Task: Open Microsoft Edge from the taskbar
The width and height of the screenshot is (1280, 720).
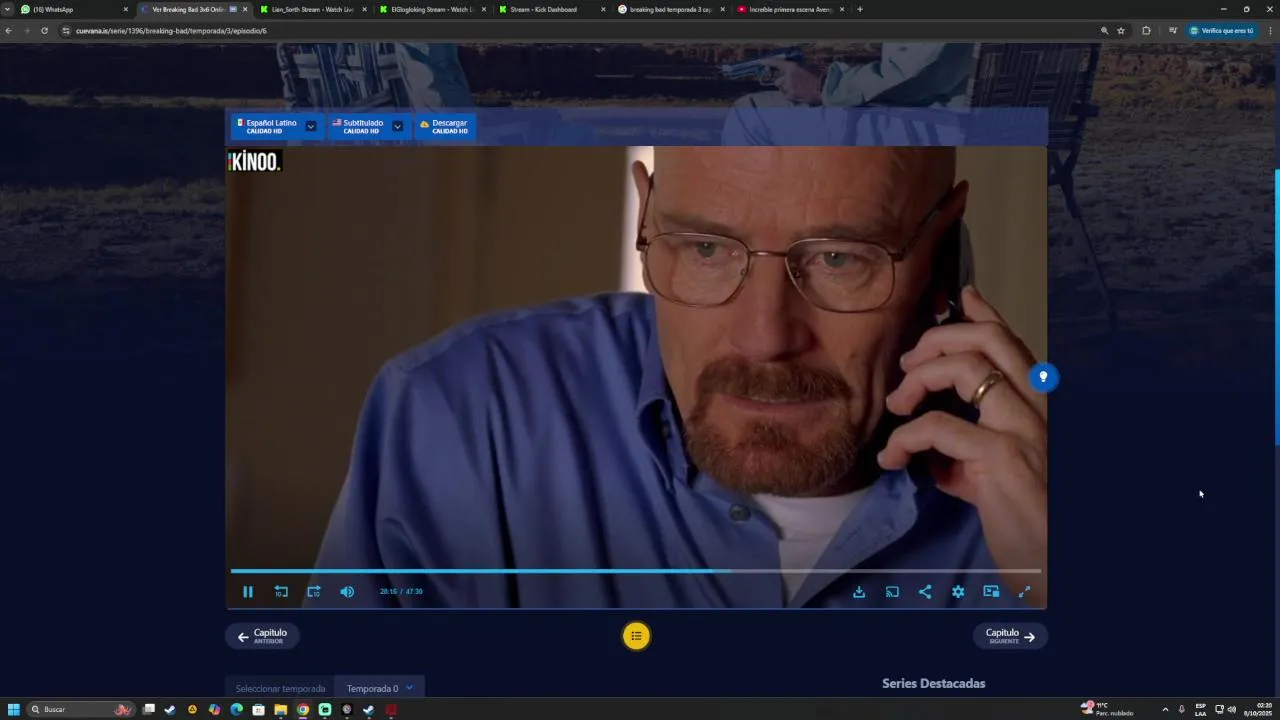Action: click(x=237, y=710)
